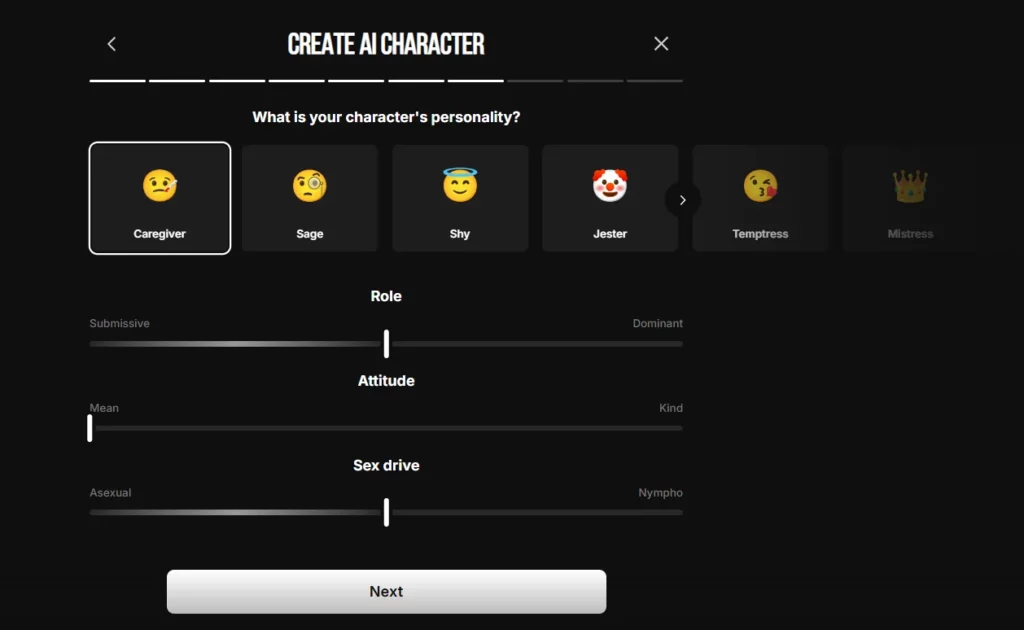Pick the Shy personality option
The width and height of the screenshot is (1024, 630).
coord(459,197)
